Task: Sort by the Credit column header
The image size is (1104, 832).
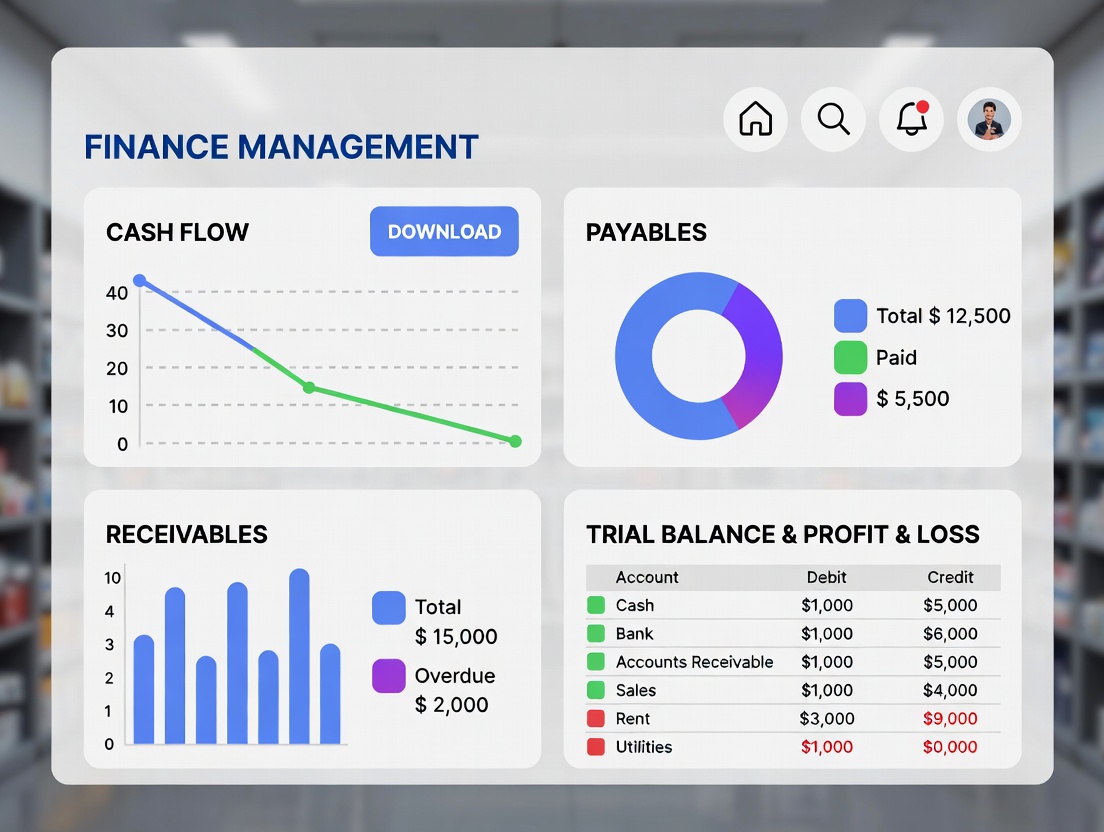Action: pyautogui.click(x=949, y=577)
